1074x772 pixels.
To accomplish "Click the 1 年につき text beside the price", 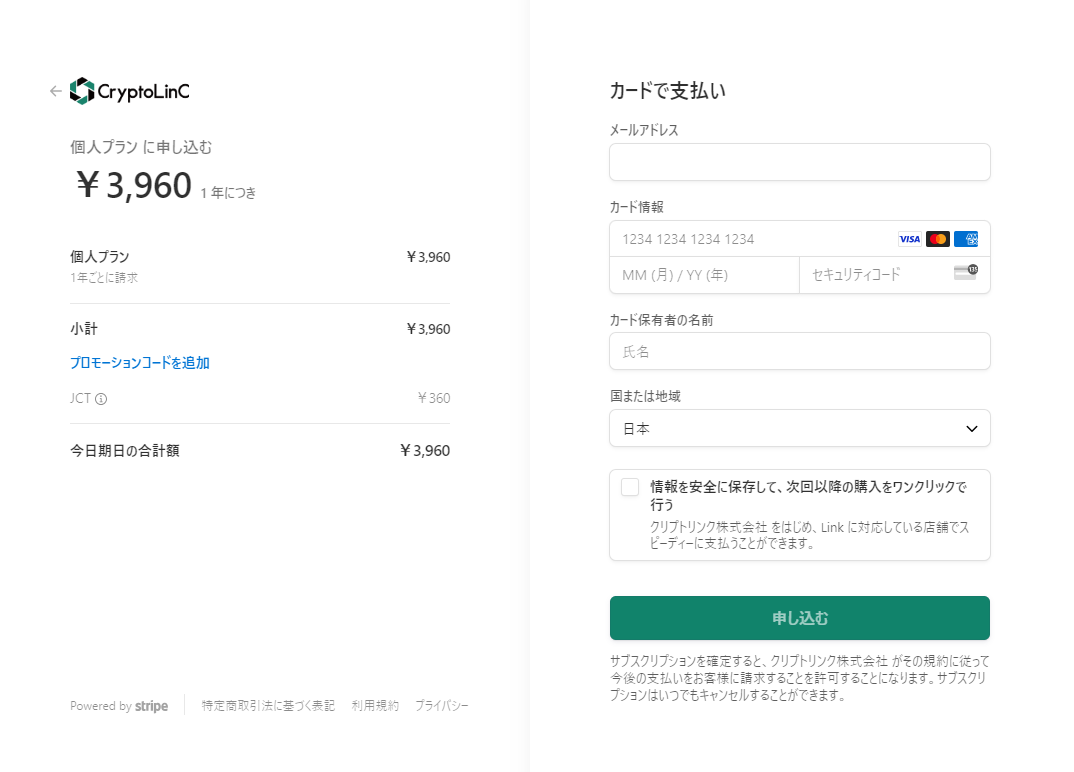I will (x=228, y=193).
